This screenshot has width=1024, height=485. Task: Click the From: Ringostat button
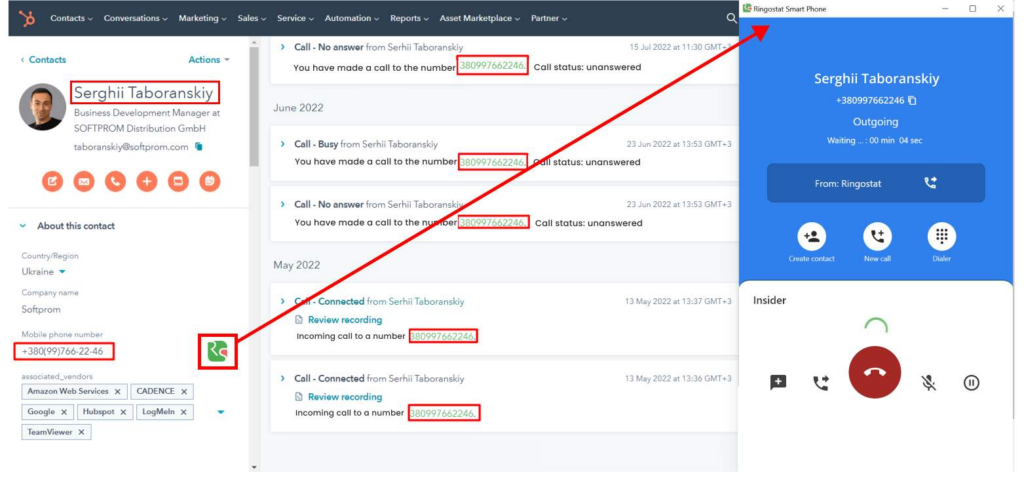pyautogui.click(x=875, y=183)
